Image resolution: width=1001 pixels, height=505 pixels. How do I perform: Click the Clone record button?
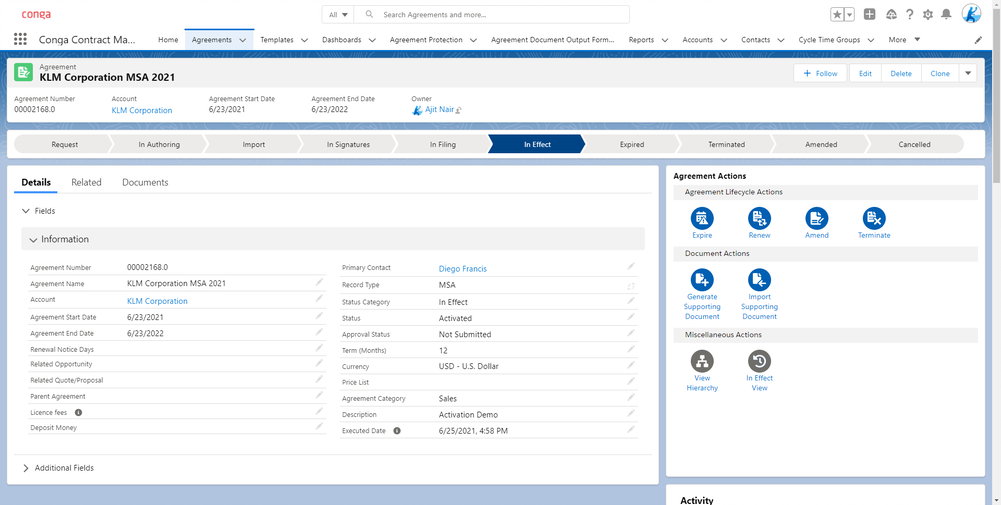click(940, 73)
